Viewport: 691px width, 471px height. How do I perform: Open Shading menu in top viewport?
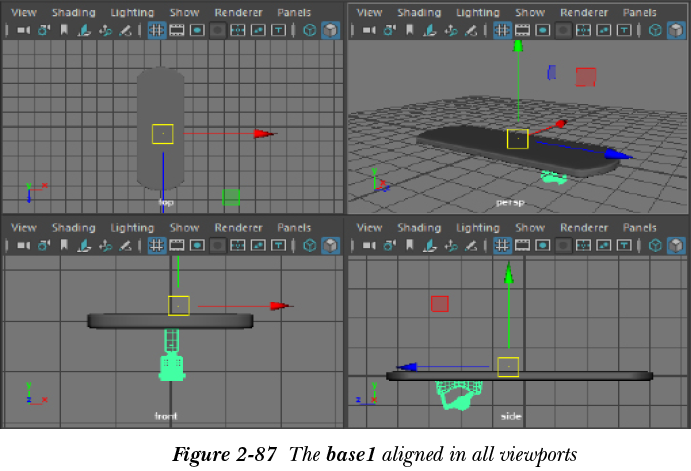[x=73, y=13]
